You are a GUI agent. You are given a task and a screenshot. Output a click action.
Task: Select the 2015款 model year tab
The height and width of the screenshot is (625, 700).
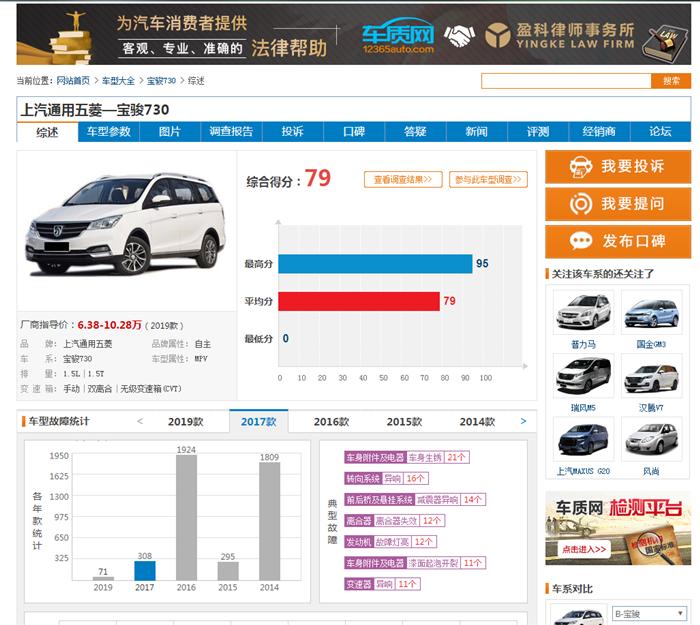[404, 422]
